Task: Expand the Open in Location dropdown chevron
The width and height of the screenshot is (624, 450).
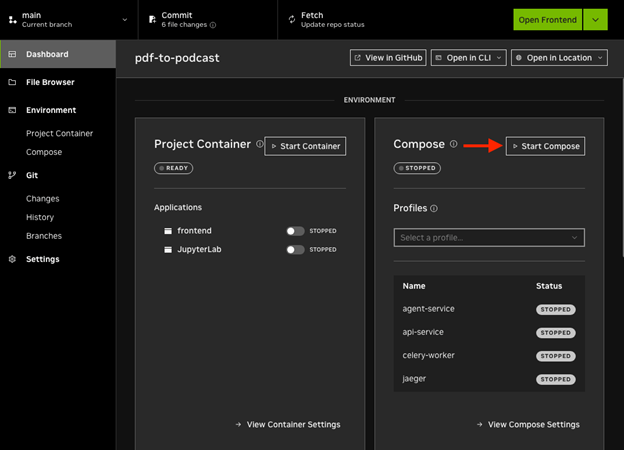Action: tap(600, 58)
